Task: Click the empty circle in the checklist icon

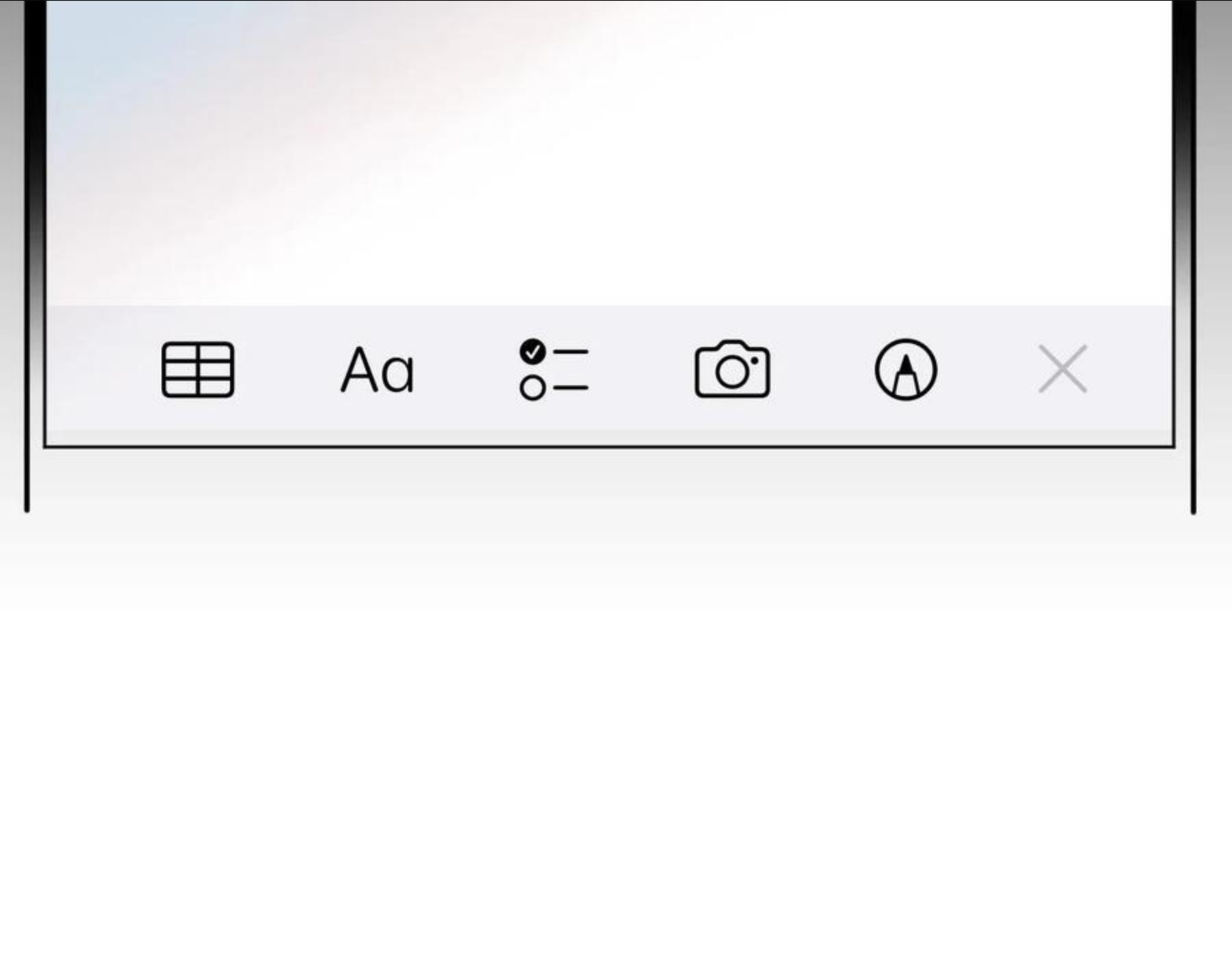Action: pyautogui.click(x=532, y=388)
